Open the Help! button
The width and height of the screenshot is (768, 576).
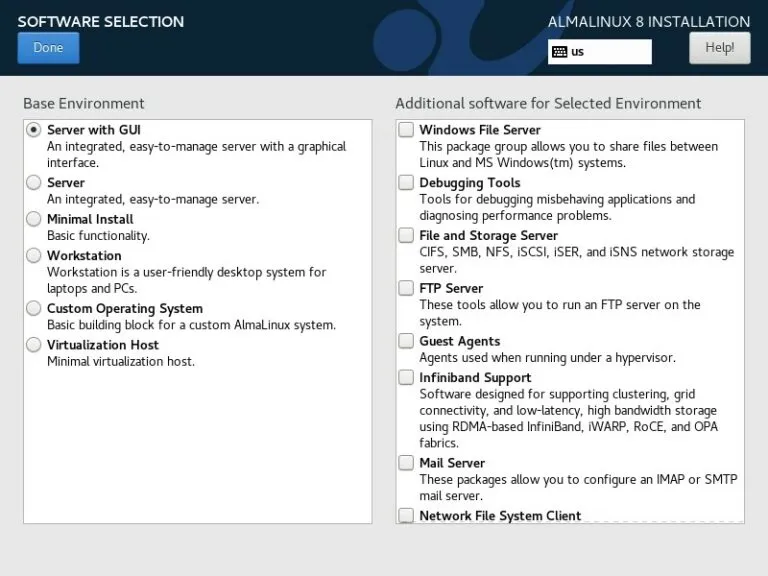coord(720,48)
